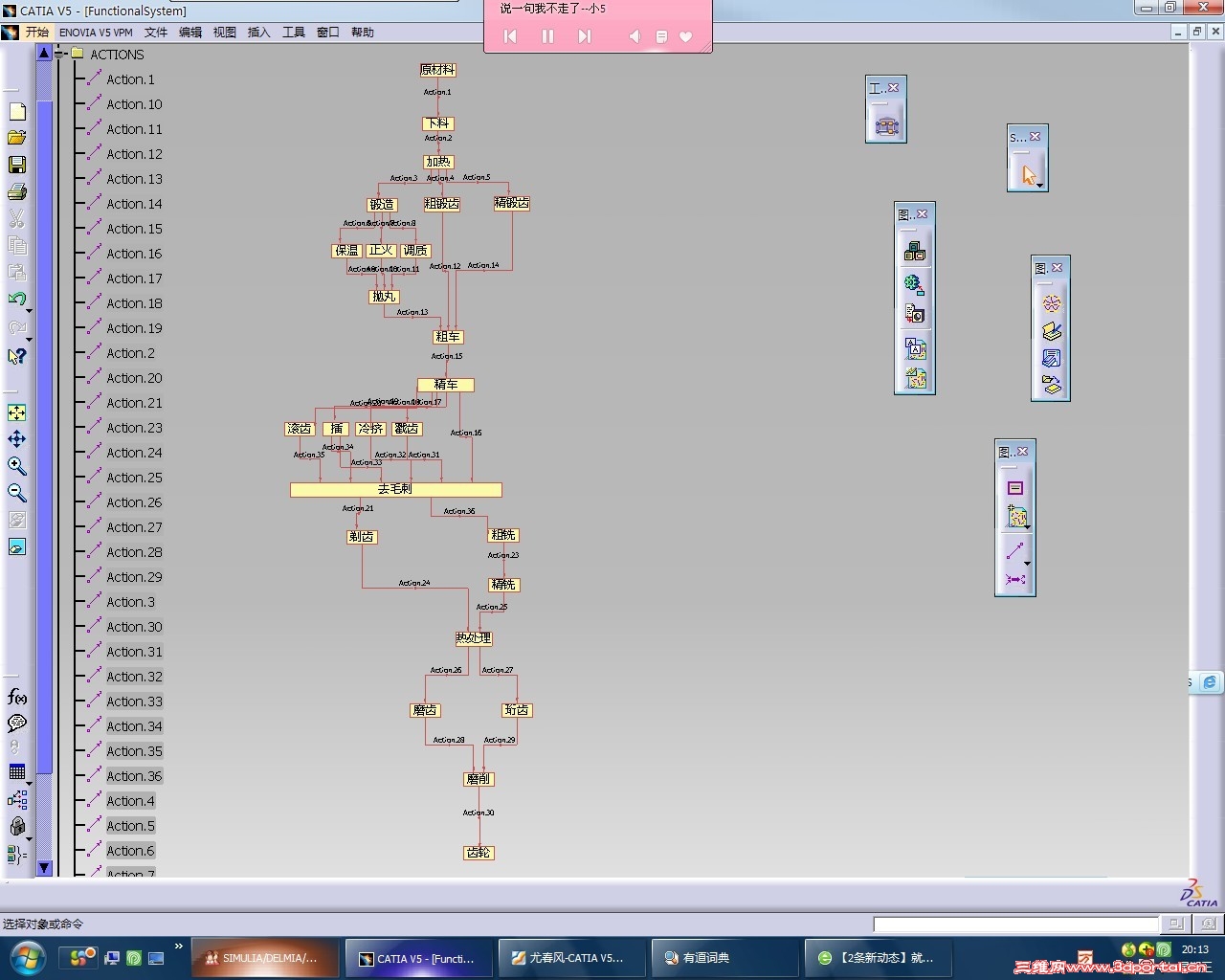
Task: Pause the music in the player widget
Action: [548, 36]
